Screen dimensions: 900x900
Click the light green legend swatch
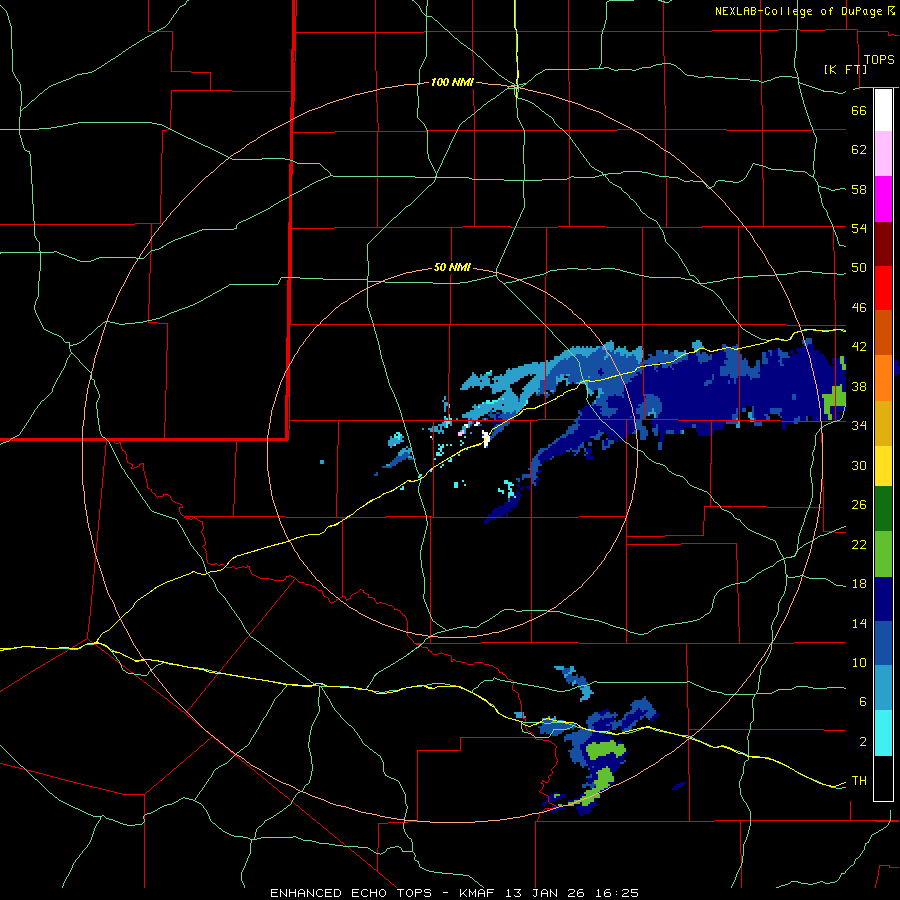point(883,554)
